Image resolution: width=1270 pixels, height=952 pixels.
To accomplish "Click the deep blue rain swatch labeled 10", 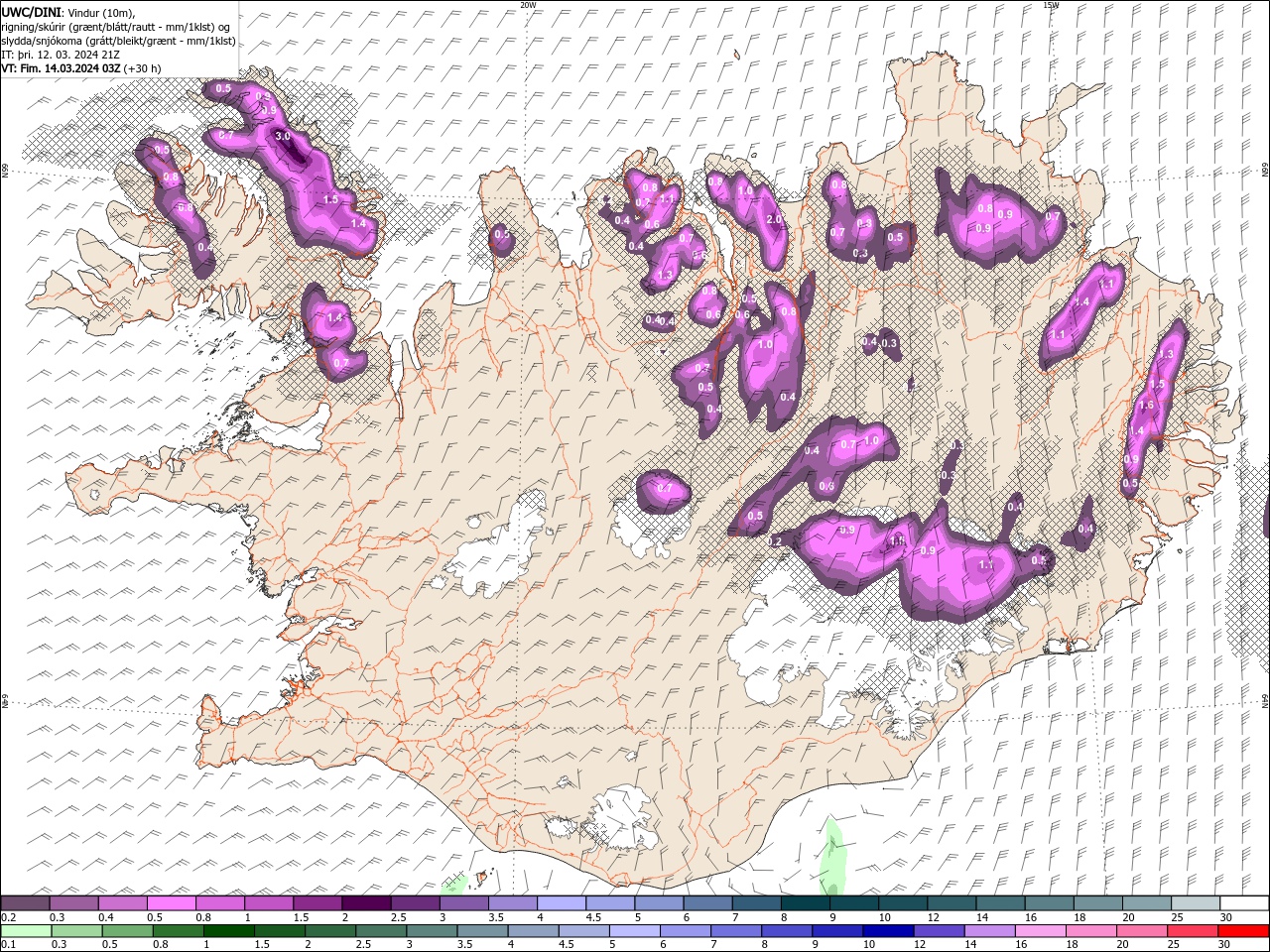I will (x=887, y=931).
